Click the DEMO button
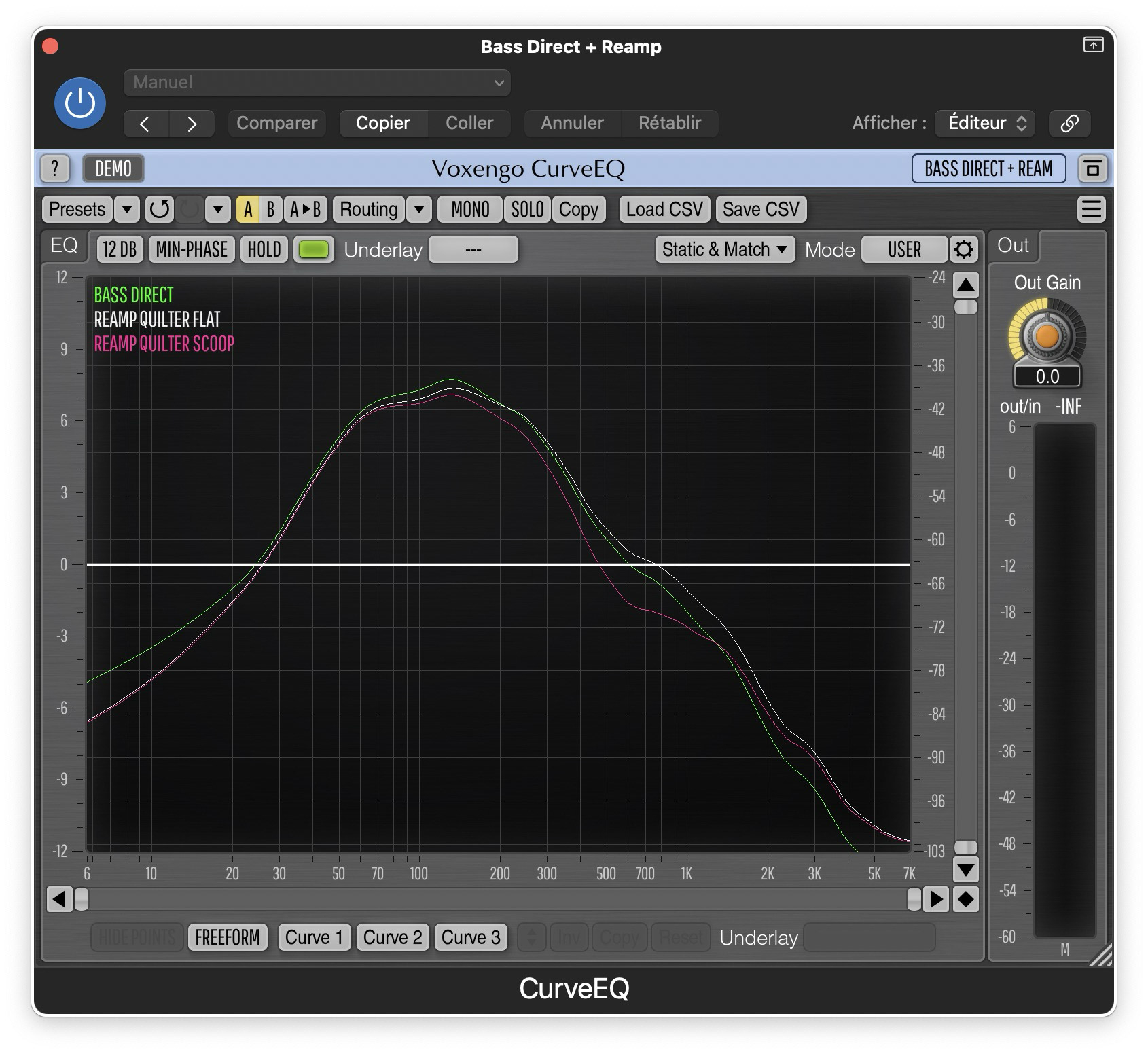1148x1054 pixels. click(x=113, y=168)
